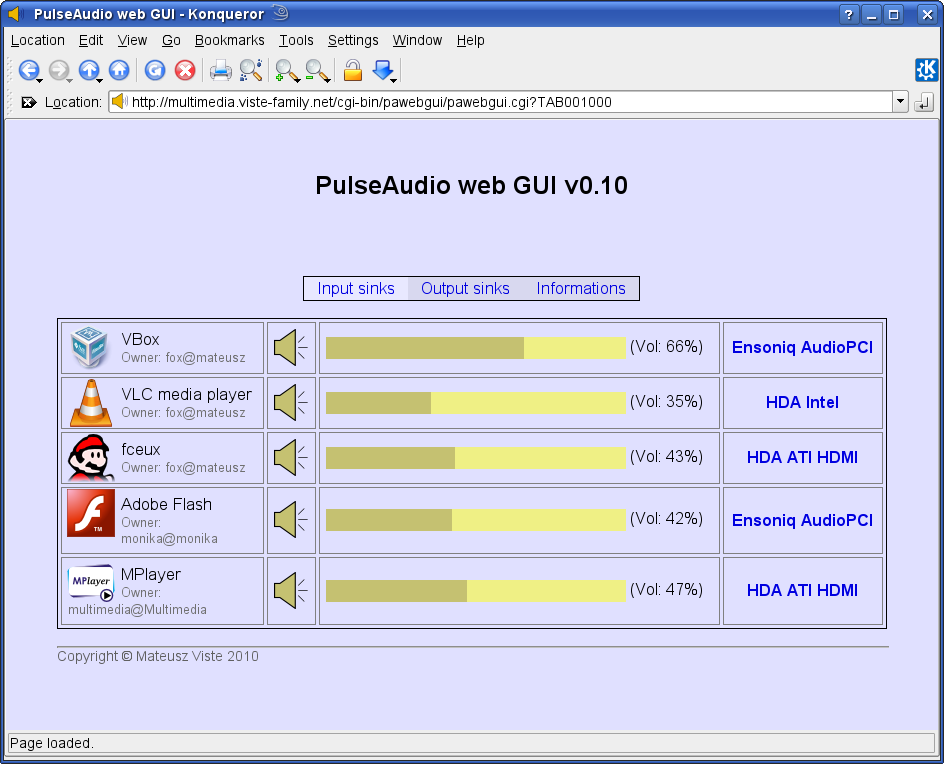944x764 pixels.
Task: Switch to the Output sinks tab
Action: [x=465, y=288]
